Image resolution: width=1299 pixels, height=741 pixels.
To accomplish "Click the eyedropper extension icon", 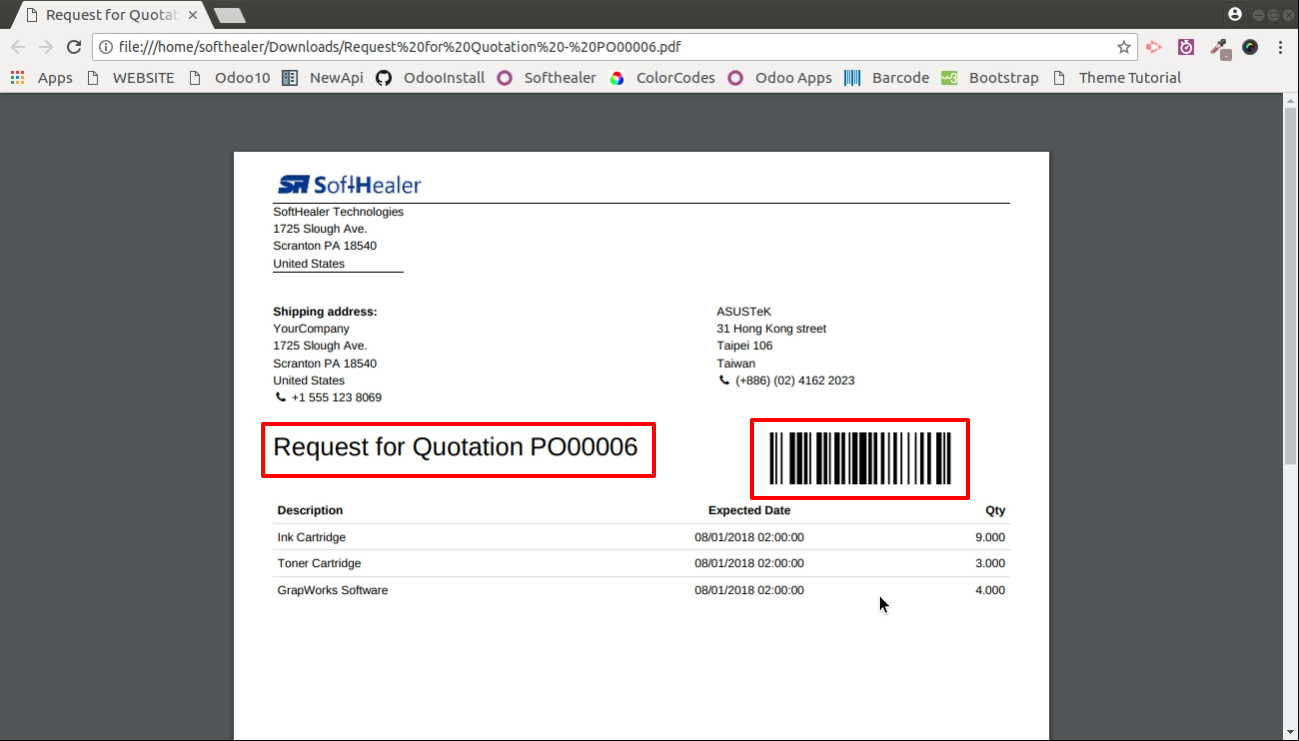I will 1218,47.
